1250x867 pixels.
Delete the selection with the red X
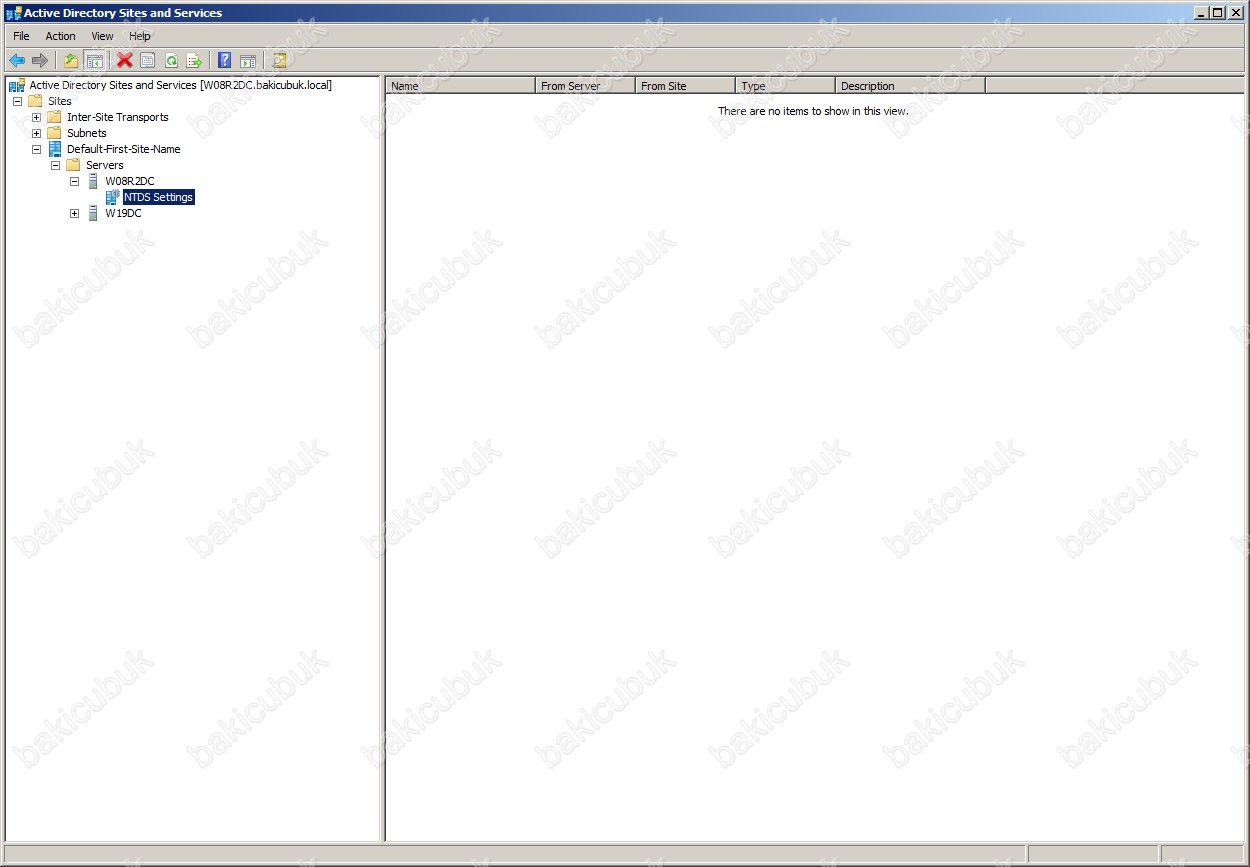[x=125, y=61]
